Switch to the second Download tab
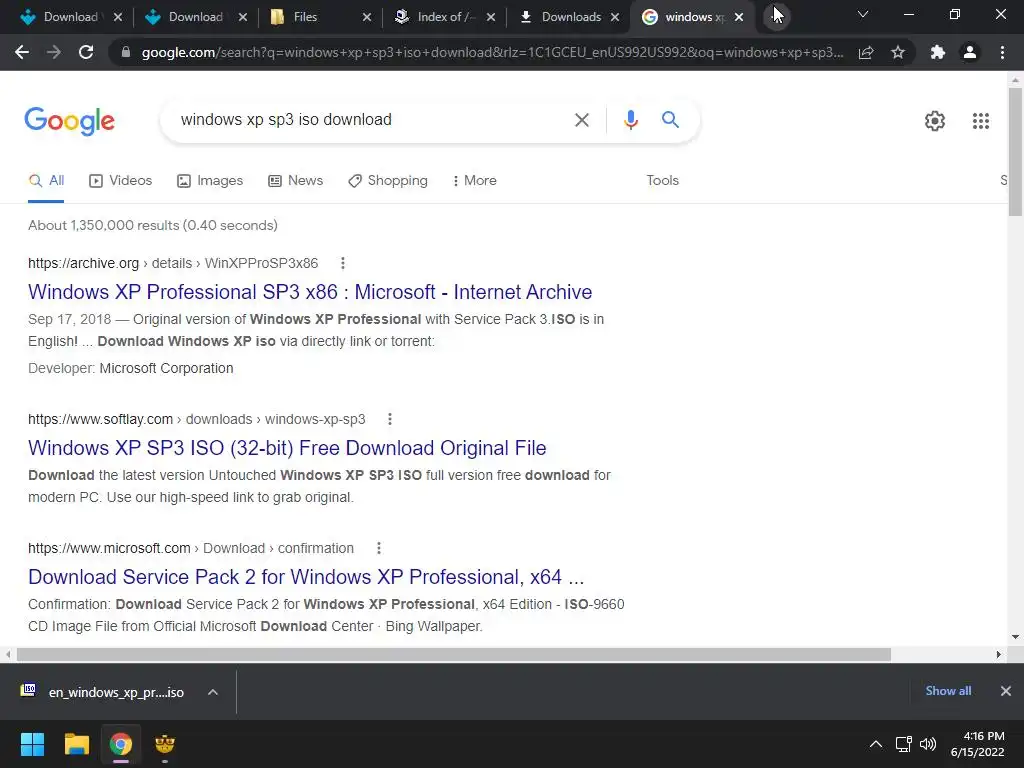Viewport: 1024px width, 768px height. click(185, 17)
